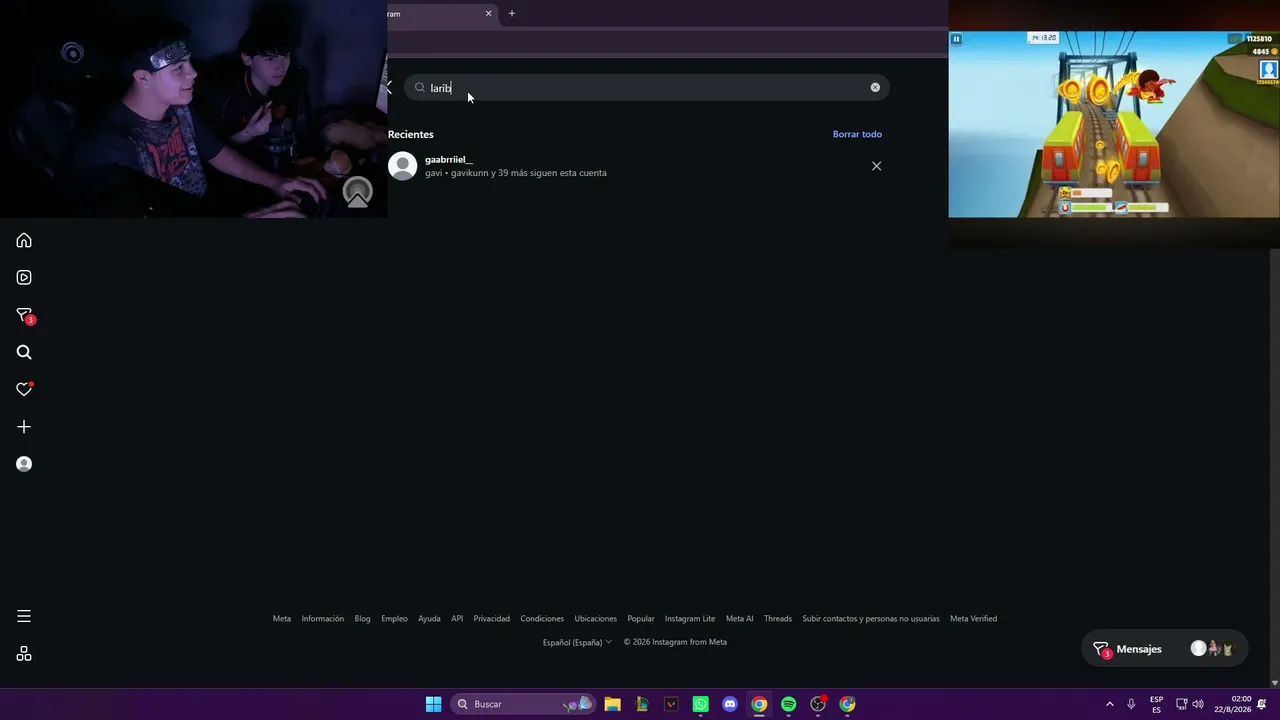The image size is (1280, 720).
Task: Open File Explorer from taskbar
Action: 612,704
